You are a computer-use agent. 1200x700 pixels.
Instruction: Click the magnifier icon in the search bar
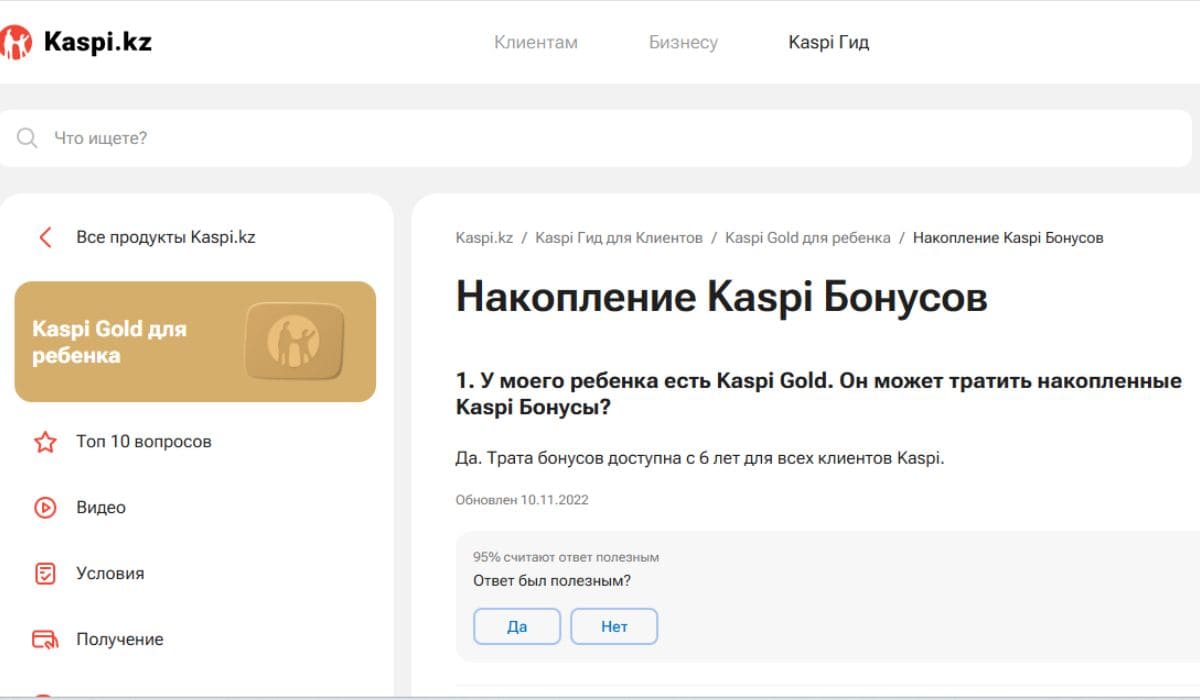pos(27,138)
